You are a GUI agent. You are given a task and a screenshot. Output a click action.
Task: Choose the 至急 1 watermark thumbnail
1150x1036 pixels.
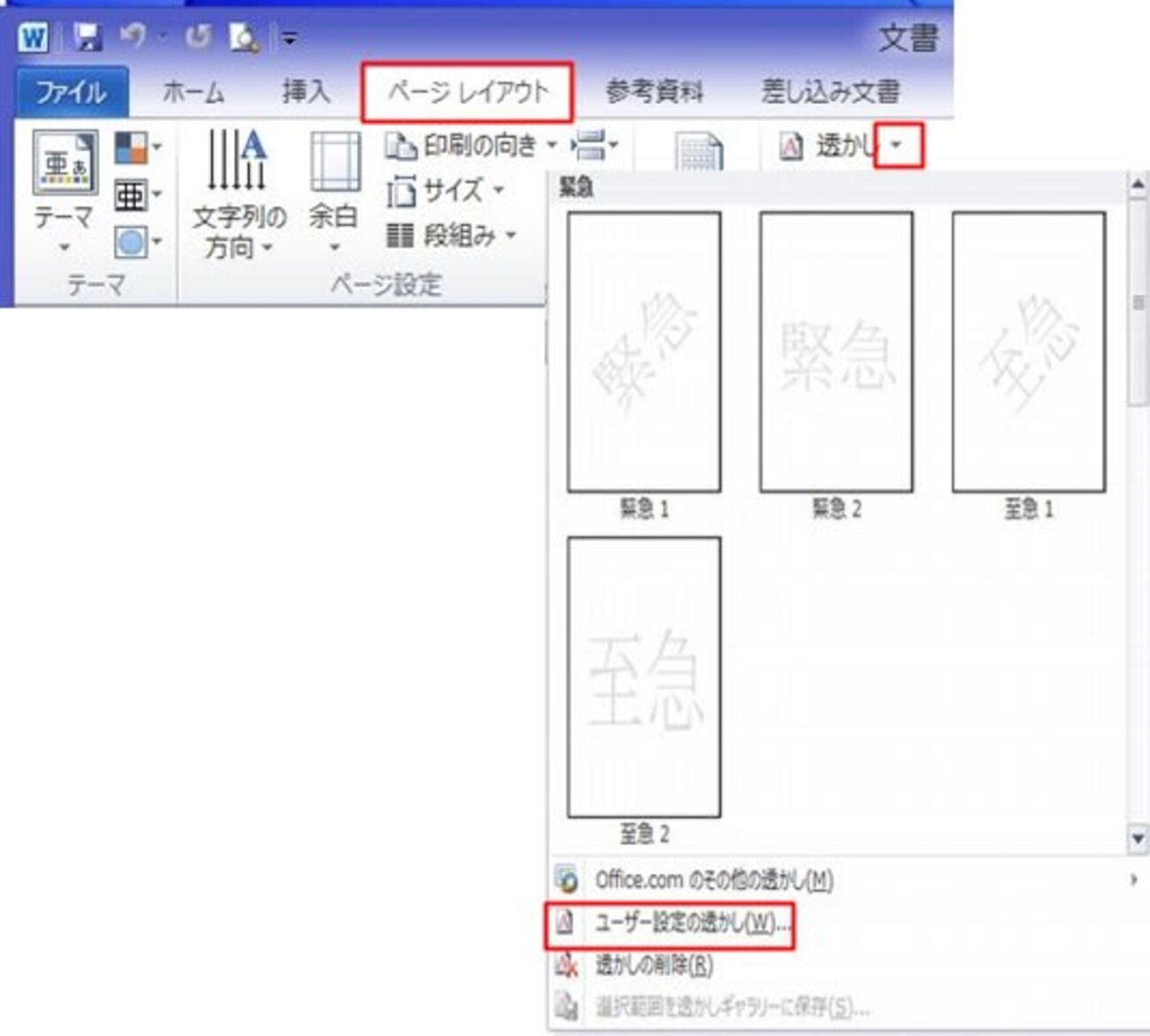pyautogui.click(x=1028, y=352)
